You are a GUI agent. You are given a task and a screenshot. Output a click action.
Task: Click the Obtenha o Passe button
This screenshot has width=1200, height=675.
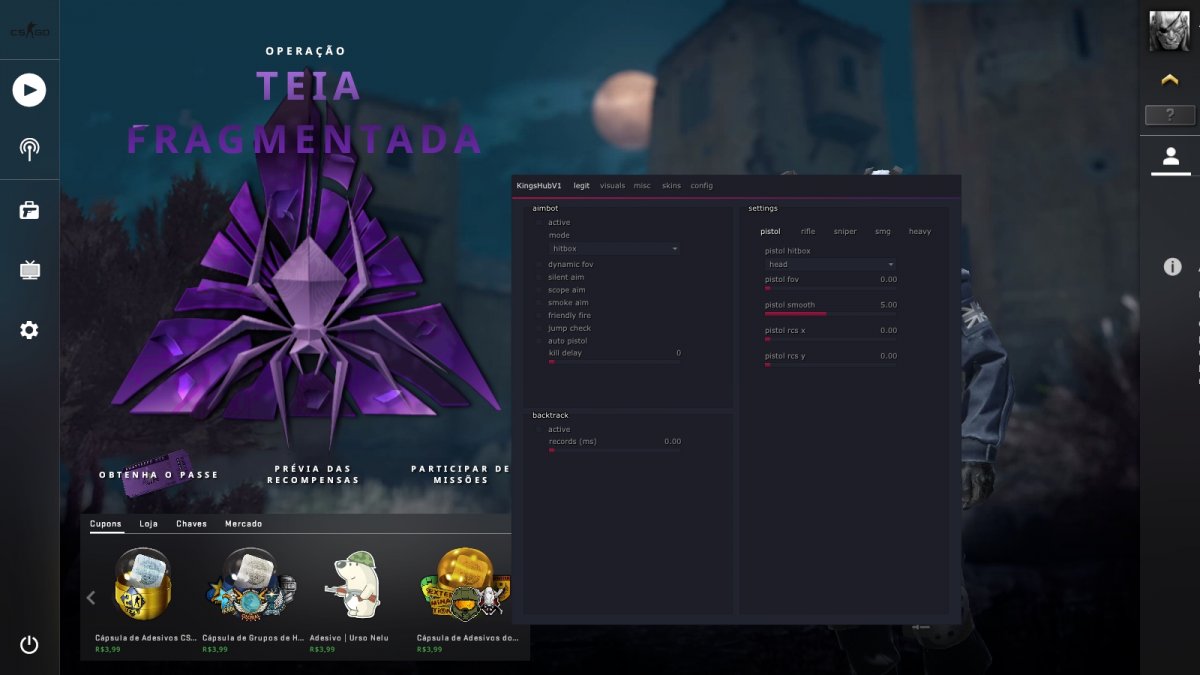tap(158, 475)
